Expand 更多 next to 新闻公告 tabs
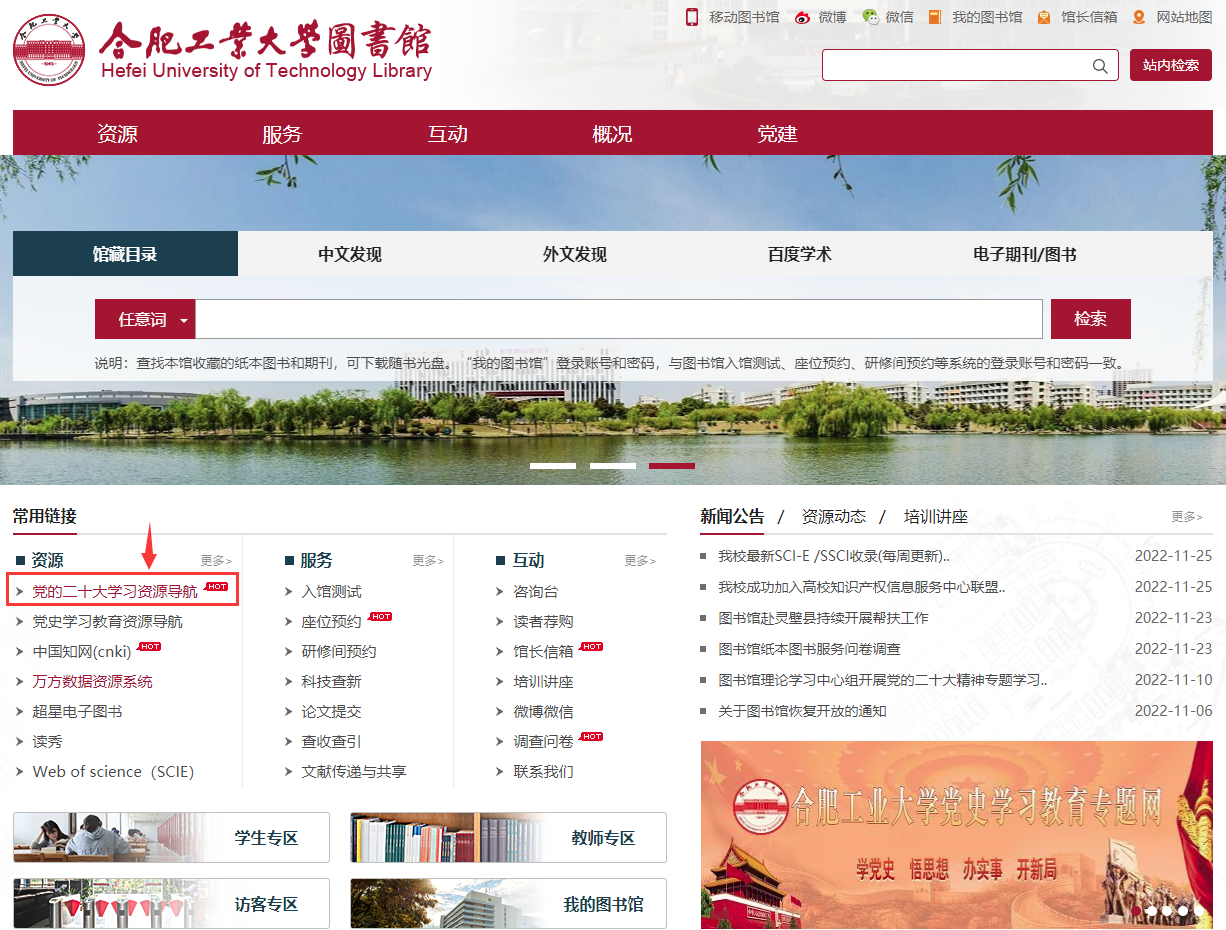Viewport: 1226px width, 930px height. pyautogui.click(x=1186, y=517)
